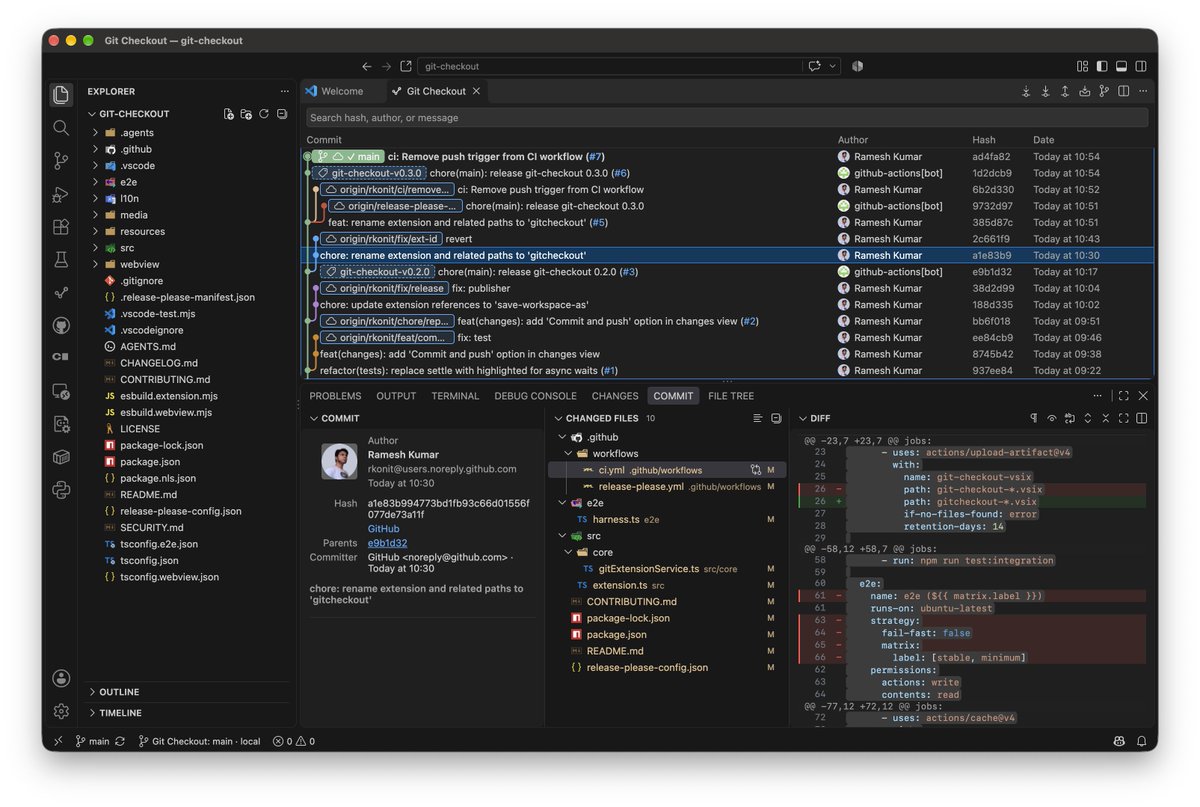The width and height of the screenshot is (1200, 807).
Task: Create a new folder in Explorer
Action: click(x=246, y=114)
